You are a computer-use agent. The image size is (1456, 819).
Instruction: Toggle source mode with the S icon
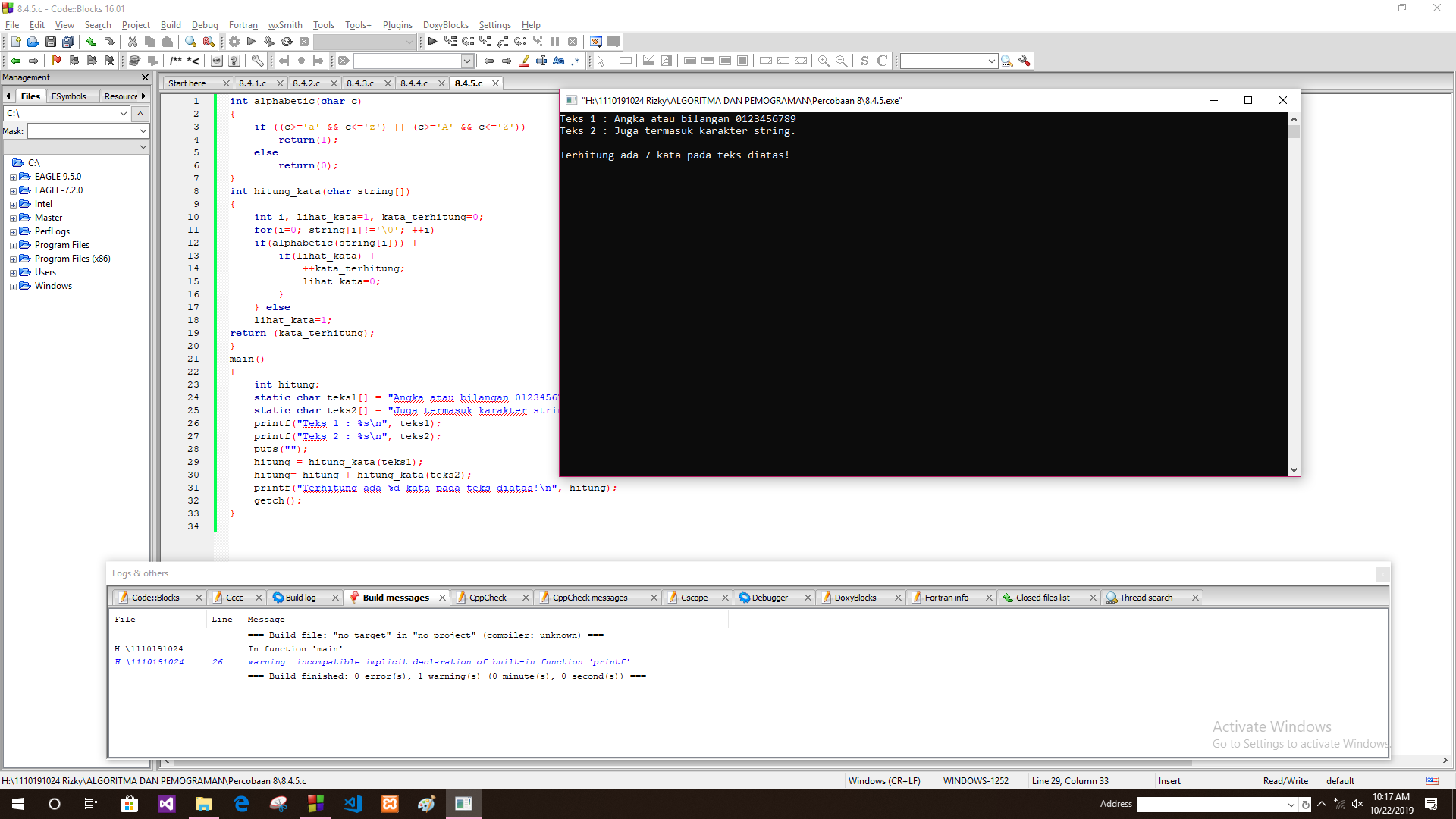[x=864, y=61]
